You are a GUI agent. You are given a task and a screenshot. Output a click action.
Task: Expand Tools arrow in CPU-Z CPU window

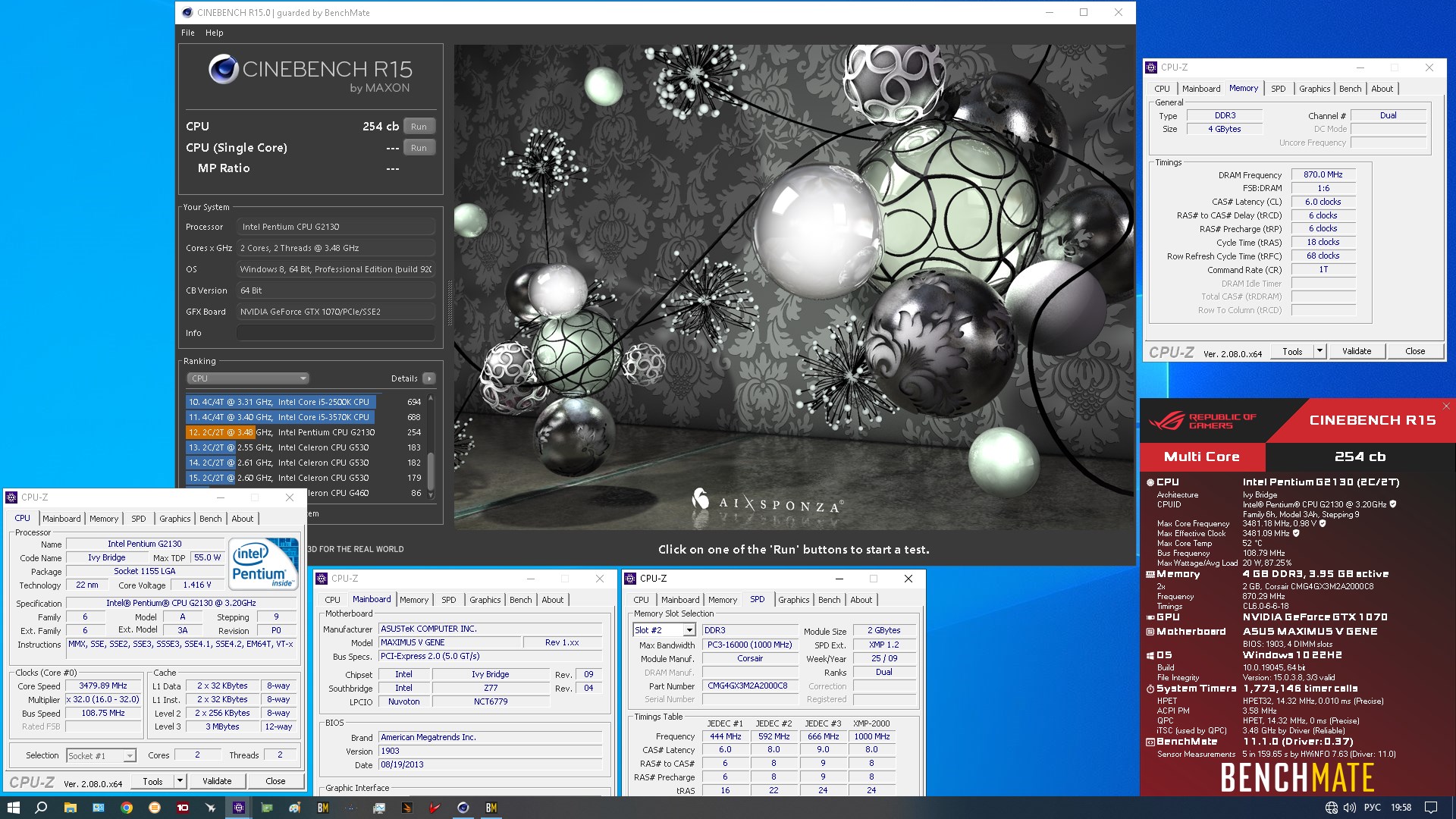180,780
